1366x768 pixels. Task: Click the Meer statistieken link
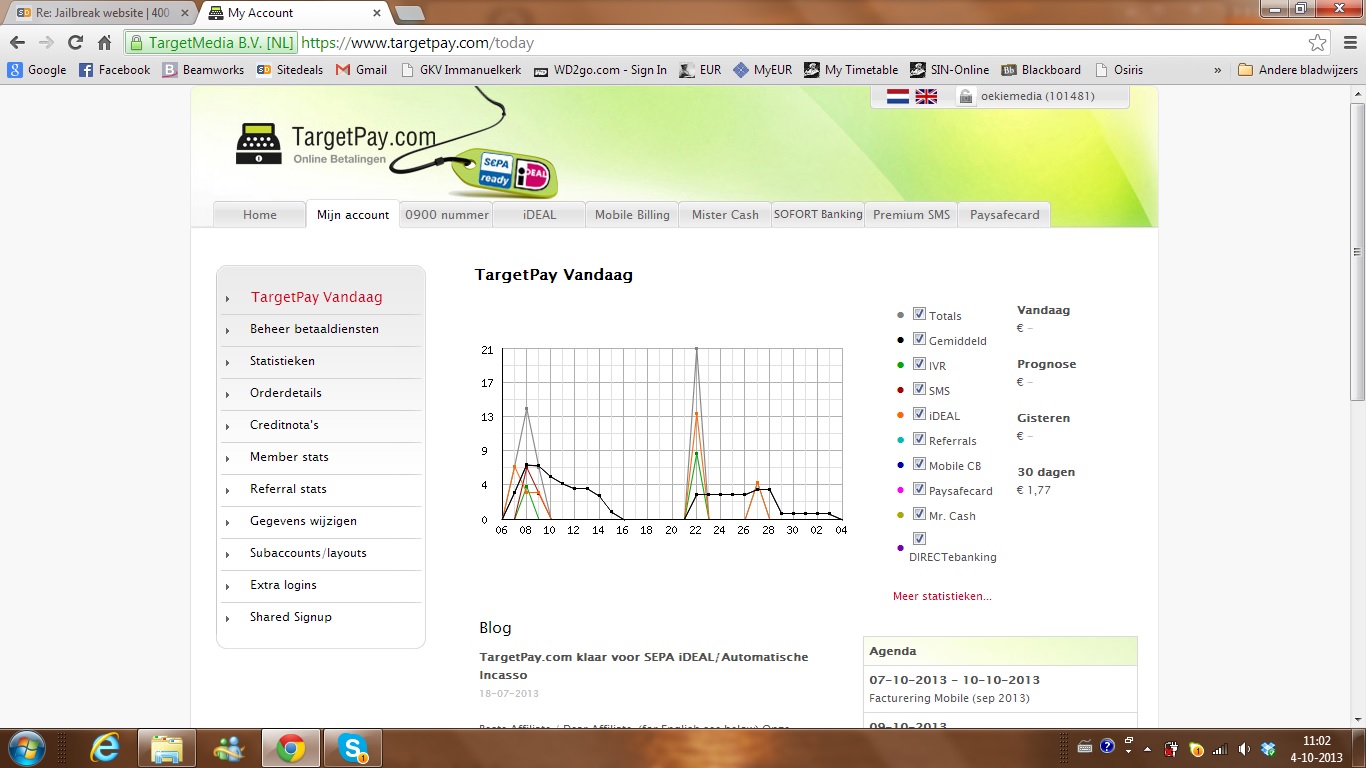(942, 596)
